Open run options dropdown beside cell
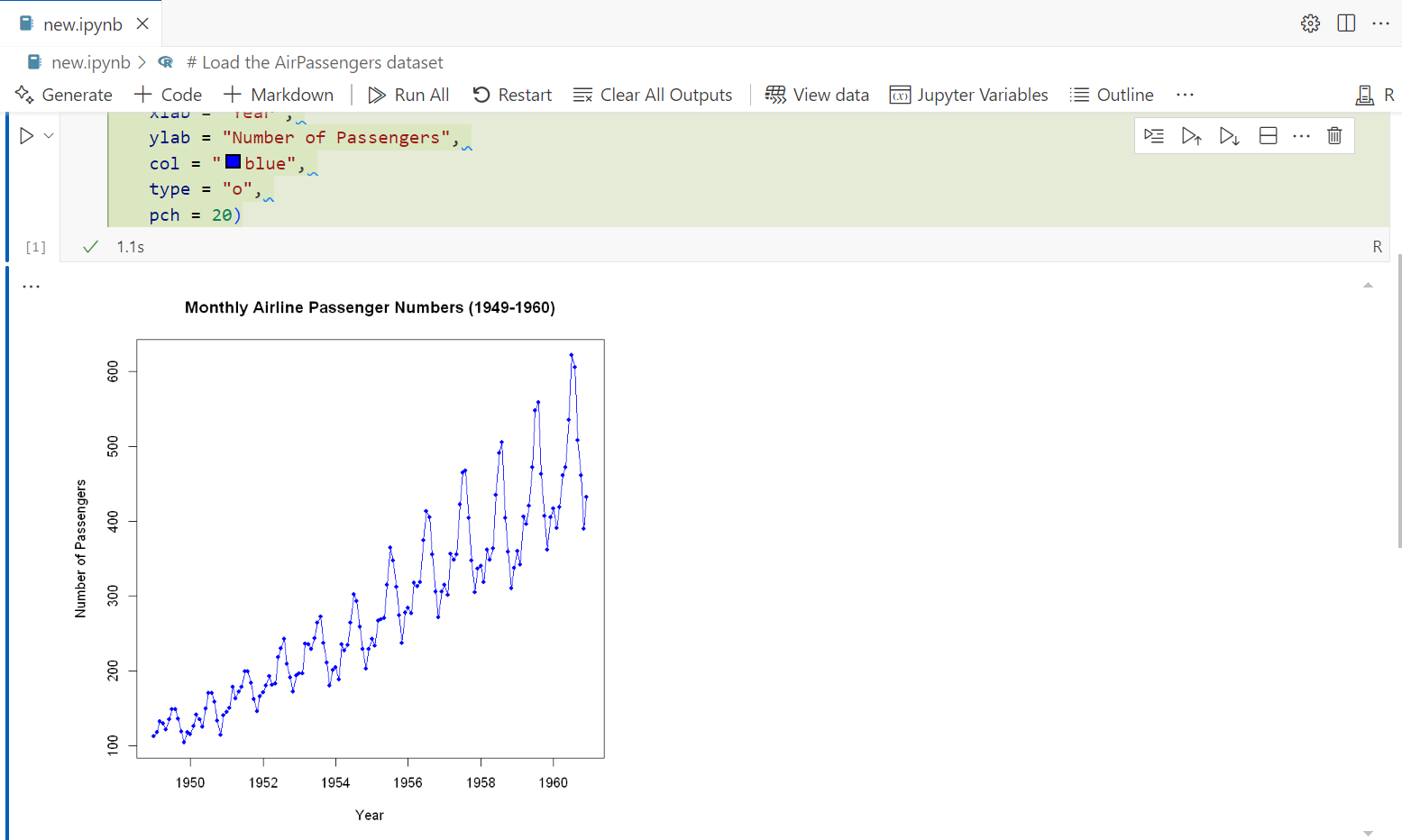1402x840 pixels. point(49,136)
